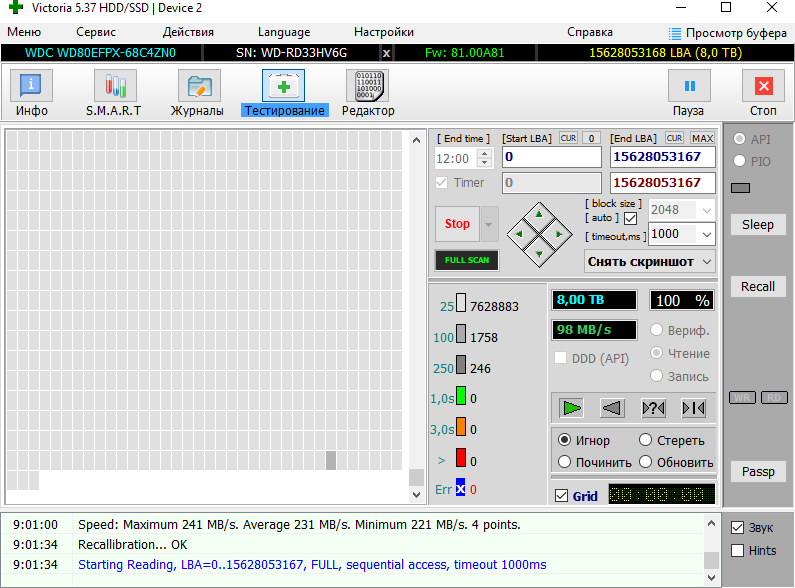Viewport: 795px width, 588px height.
Task: Select the Обновить refresh radio option
Action: 645,462
